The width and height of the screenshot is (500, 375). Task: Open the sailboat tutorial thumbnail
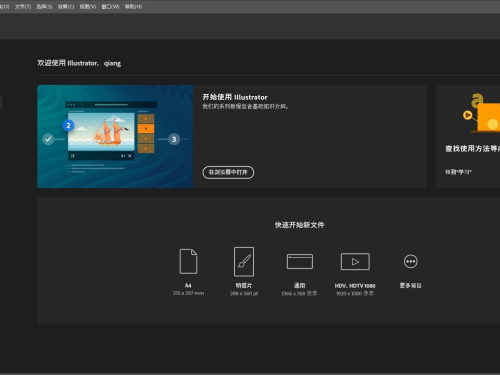[115, 136]
